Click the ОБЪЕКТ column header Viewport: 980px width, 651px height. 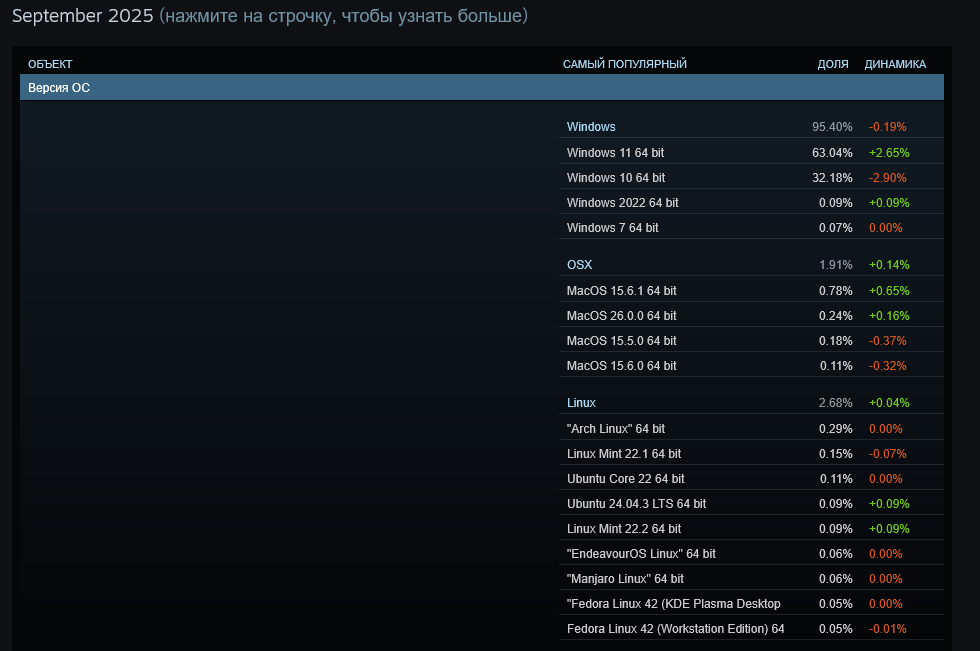pos(50,64)
